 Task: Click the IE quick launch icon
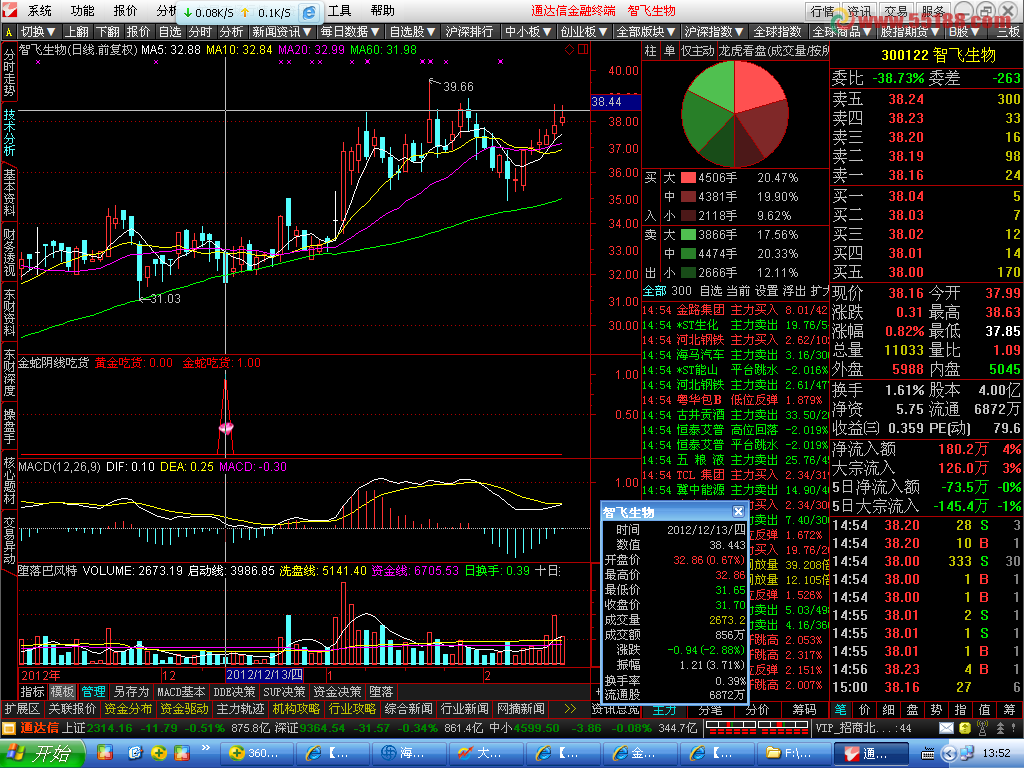(x=135, y=754)
